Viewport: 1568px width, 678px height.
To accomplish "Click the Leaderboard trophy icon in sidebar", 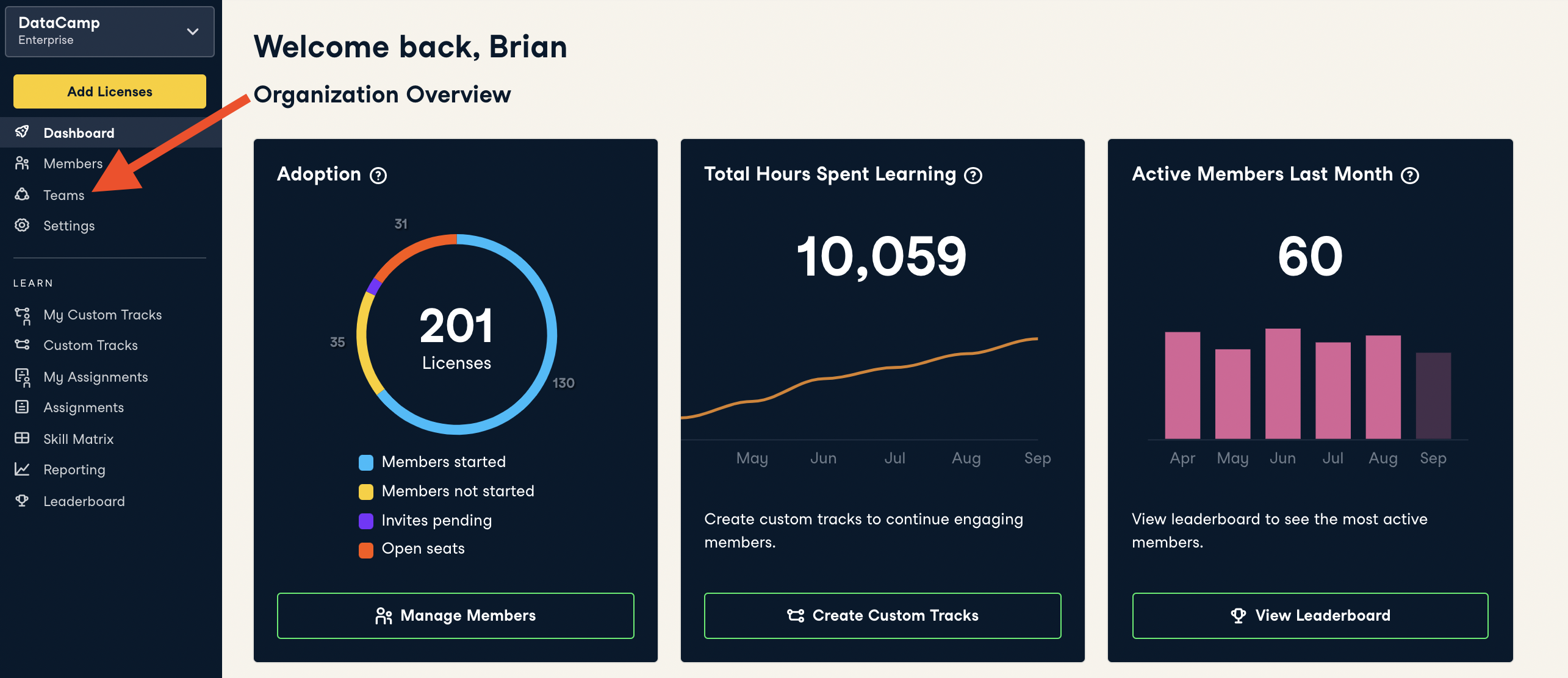I will (x=22, y=501).
